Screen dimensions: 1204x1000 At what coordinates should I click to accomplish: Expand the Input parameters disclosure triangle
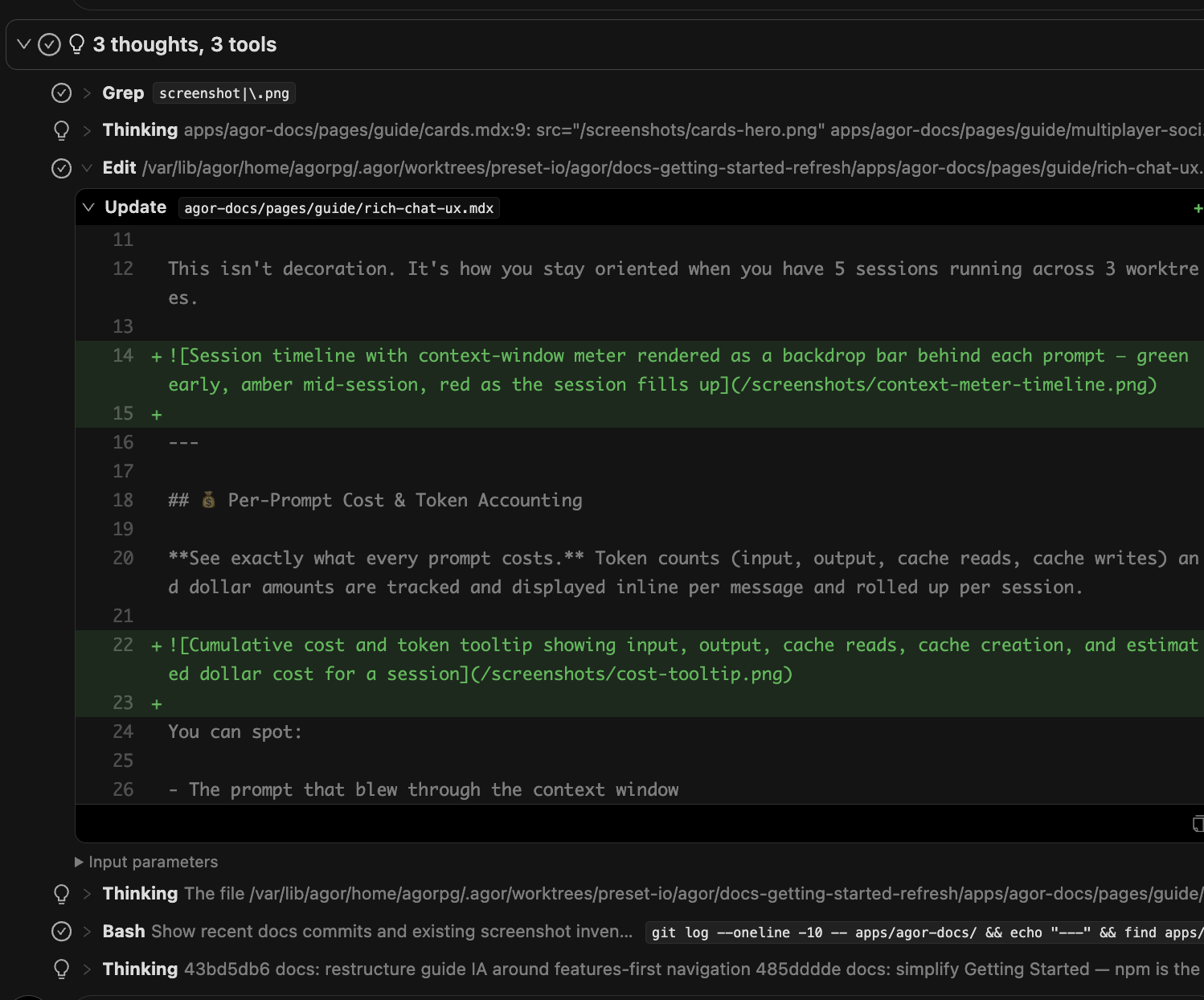pos(79,862)
